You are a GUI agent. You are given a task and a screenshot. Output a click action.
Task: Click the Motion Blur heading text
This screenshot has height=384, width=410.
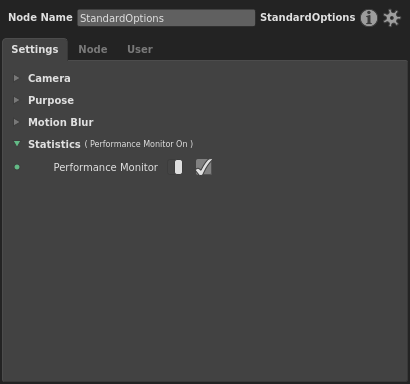61,122
